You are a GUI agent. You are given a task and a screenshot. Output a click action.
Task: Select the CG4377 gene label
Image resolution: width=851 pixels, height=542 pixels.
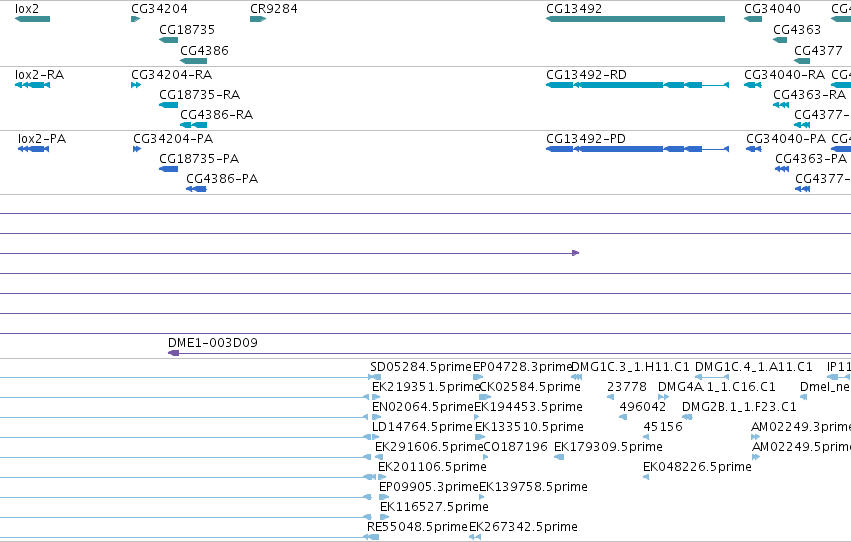[x=818, y=50]
